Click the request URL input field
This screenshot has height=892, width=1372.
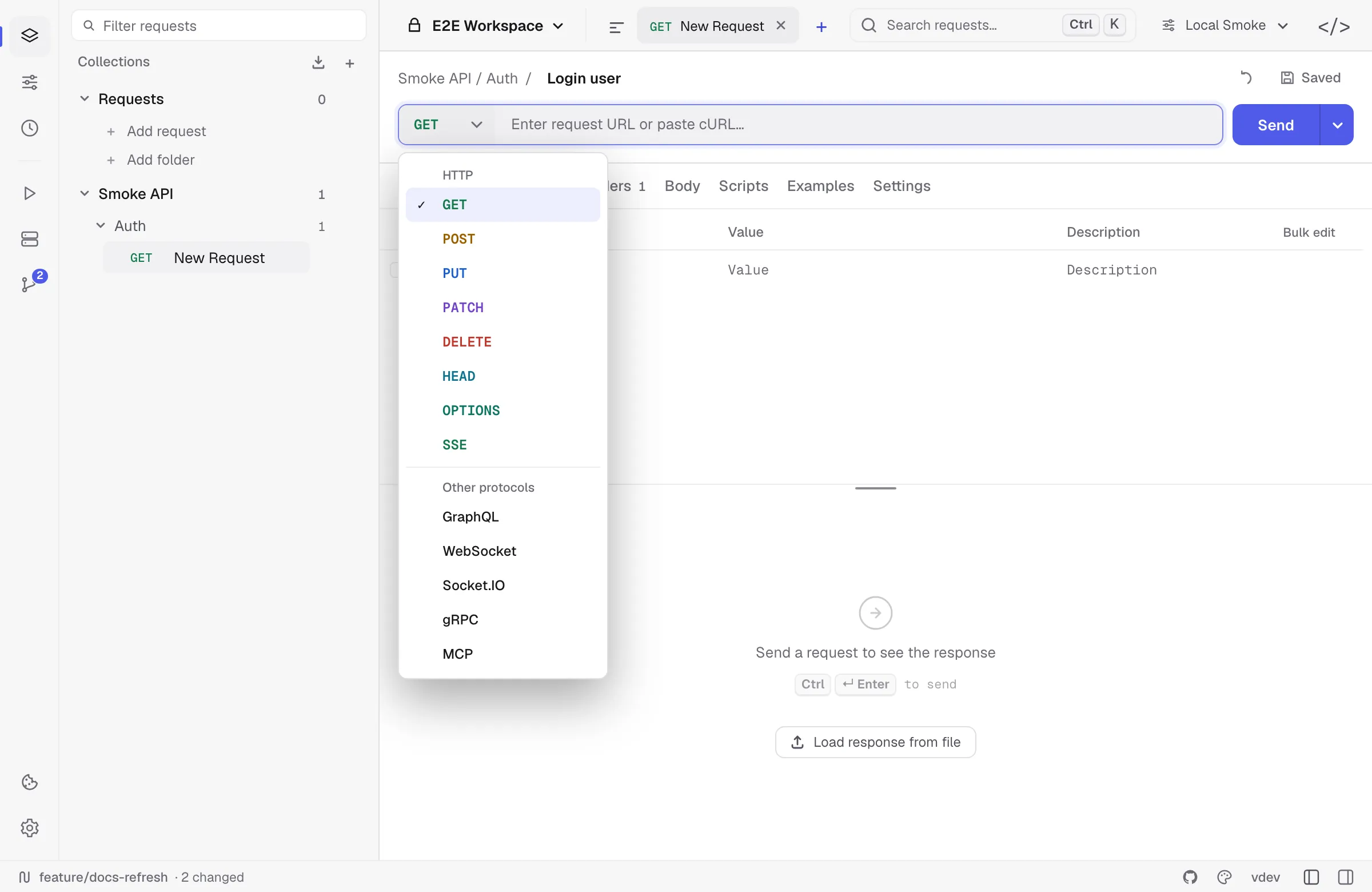858,125
